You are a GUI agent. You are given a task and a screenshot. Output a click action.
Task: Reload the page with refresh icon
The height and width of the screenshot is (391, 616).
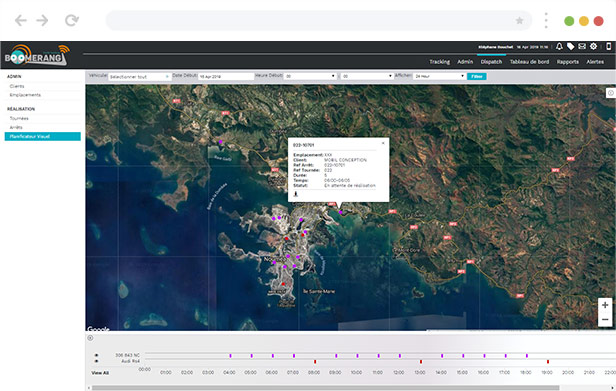(x=72, y=20)
